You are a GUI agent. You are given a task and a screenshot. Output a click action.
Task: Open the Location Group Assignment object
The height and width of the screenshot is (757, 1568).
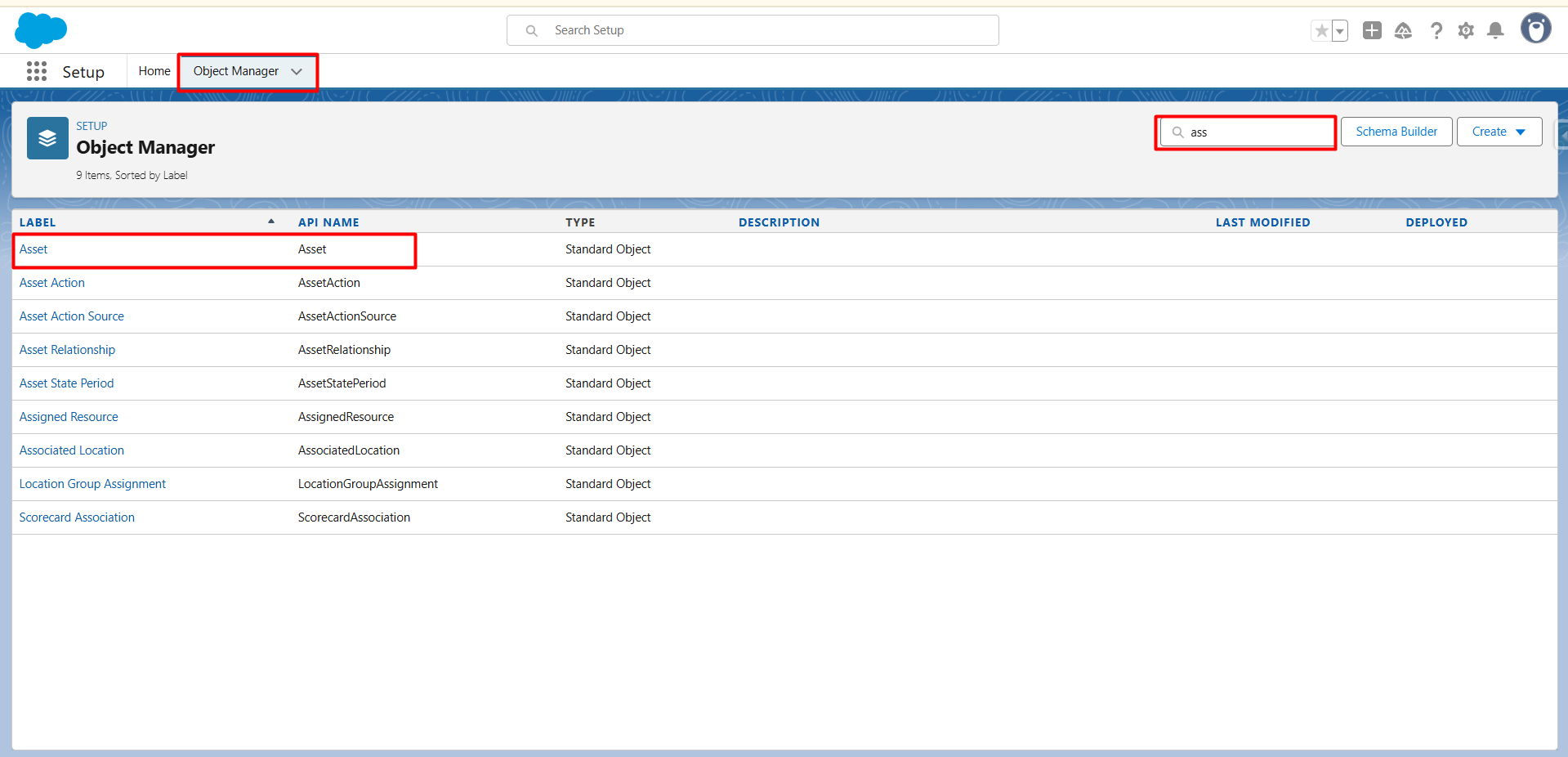(92, 484)
